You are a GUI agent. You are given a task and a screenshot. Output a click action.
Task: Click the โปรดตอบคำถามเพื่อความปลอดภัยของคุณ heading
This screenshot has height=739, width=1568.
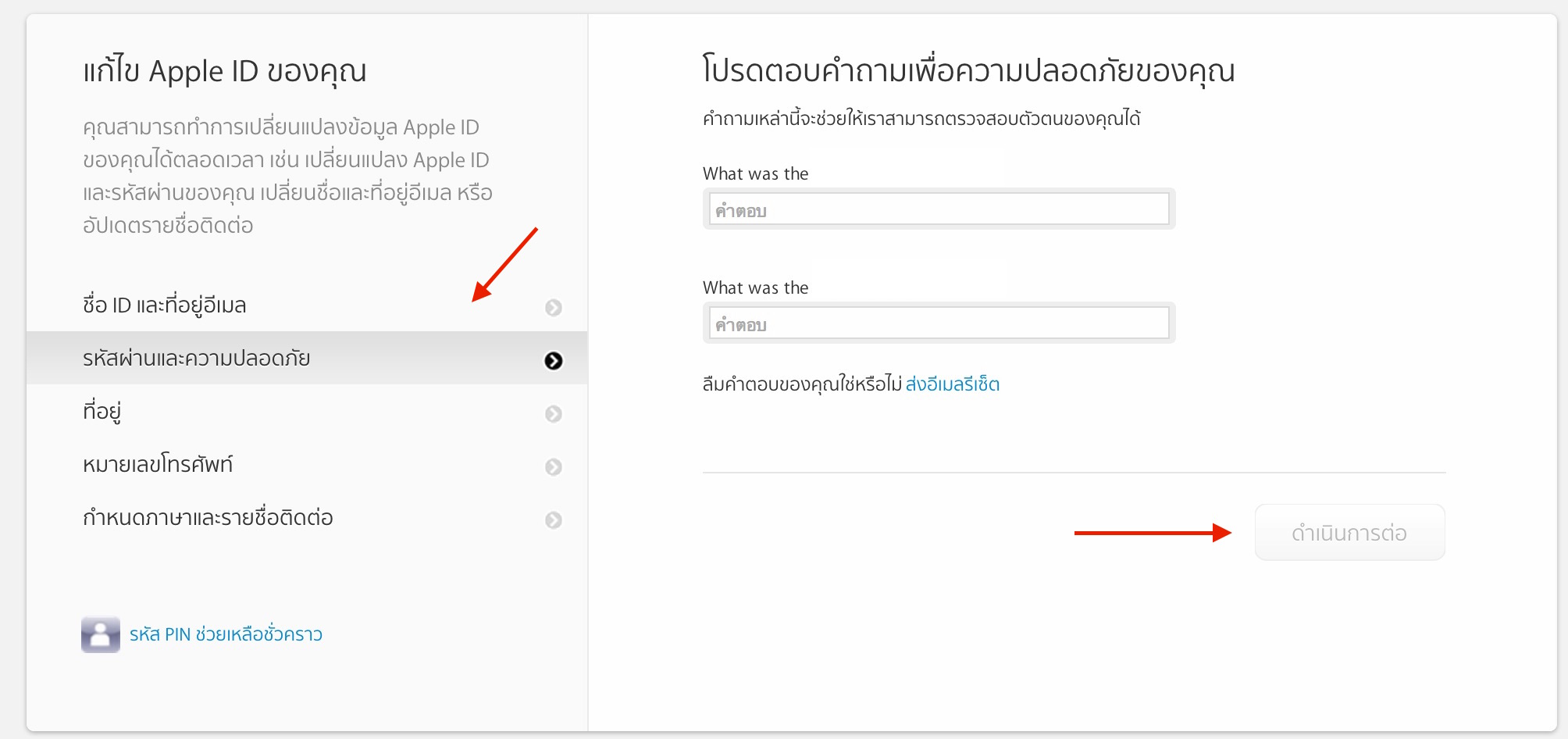[x=968, y=70]
